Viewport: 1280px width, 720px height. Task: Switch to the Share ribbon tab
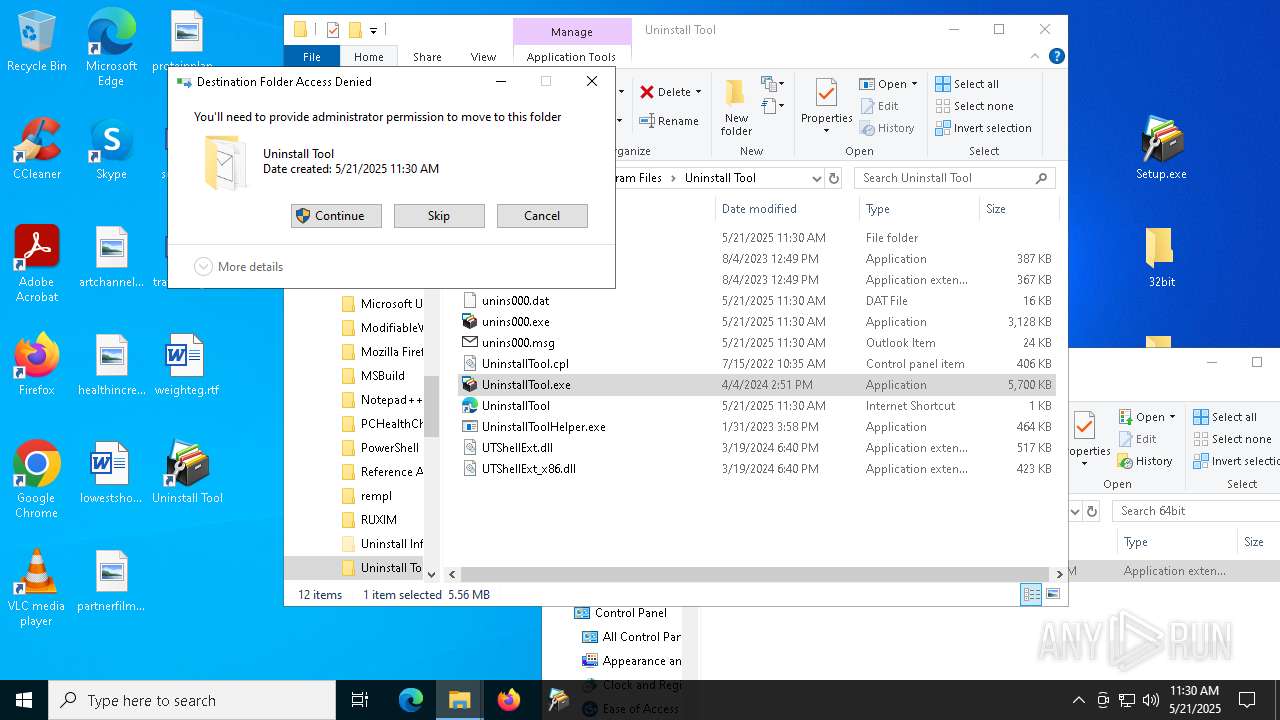(x=427, y=57)
